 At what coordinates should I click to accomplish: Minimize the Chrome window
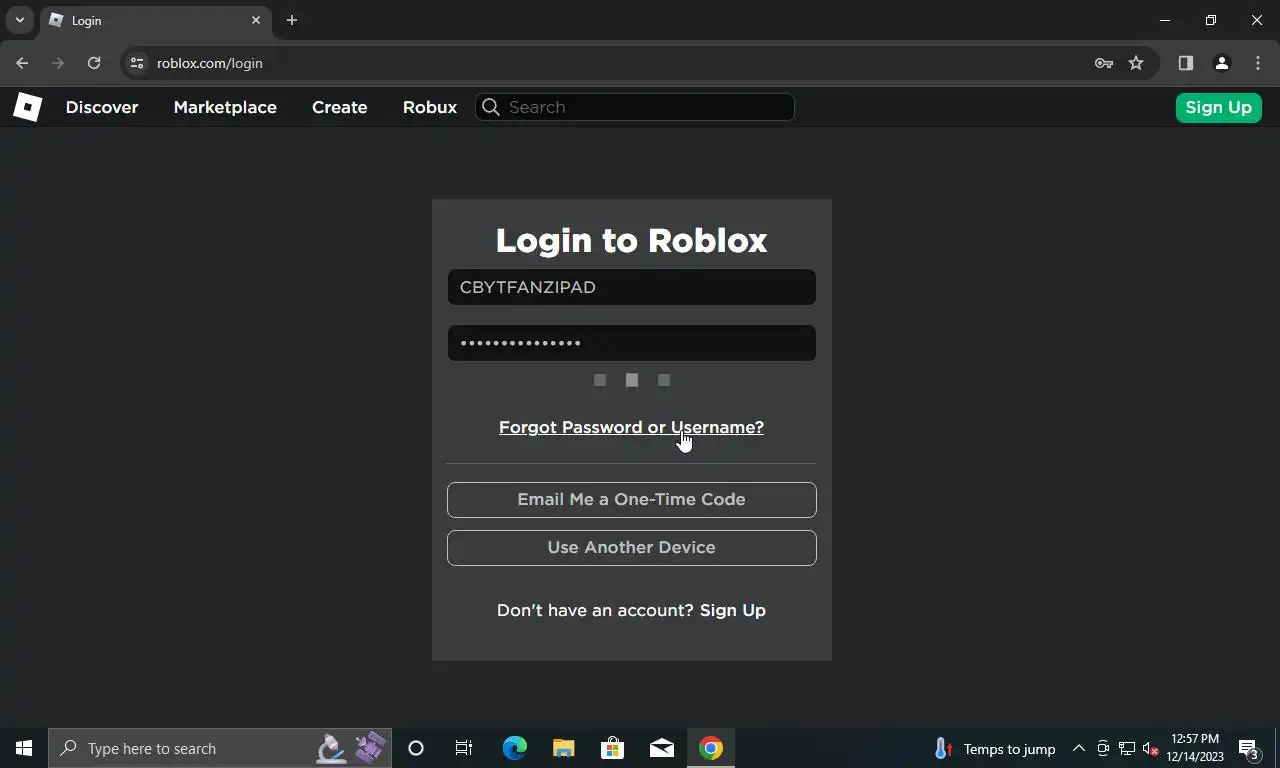pos(1165,20)
